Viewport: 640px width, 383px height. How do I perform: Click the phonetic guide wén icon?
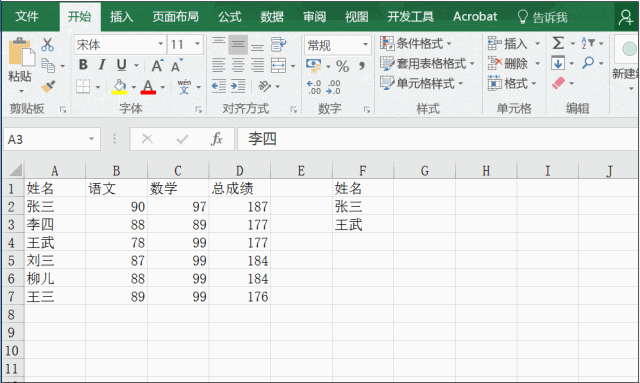click(184, 87)
